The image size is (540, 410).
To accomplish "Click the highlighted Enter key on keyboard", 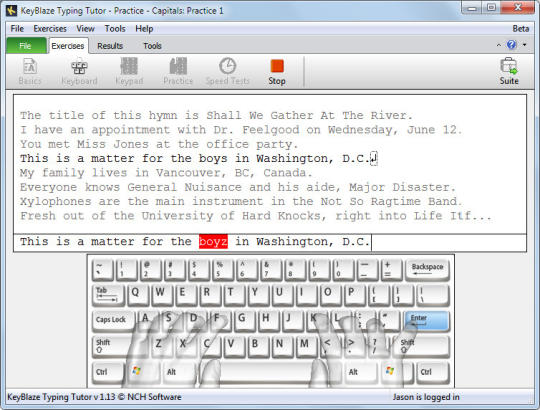I will pyautogui.click(x=426, y=322).
